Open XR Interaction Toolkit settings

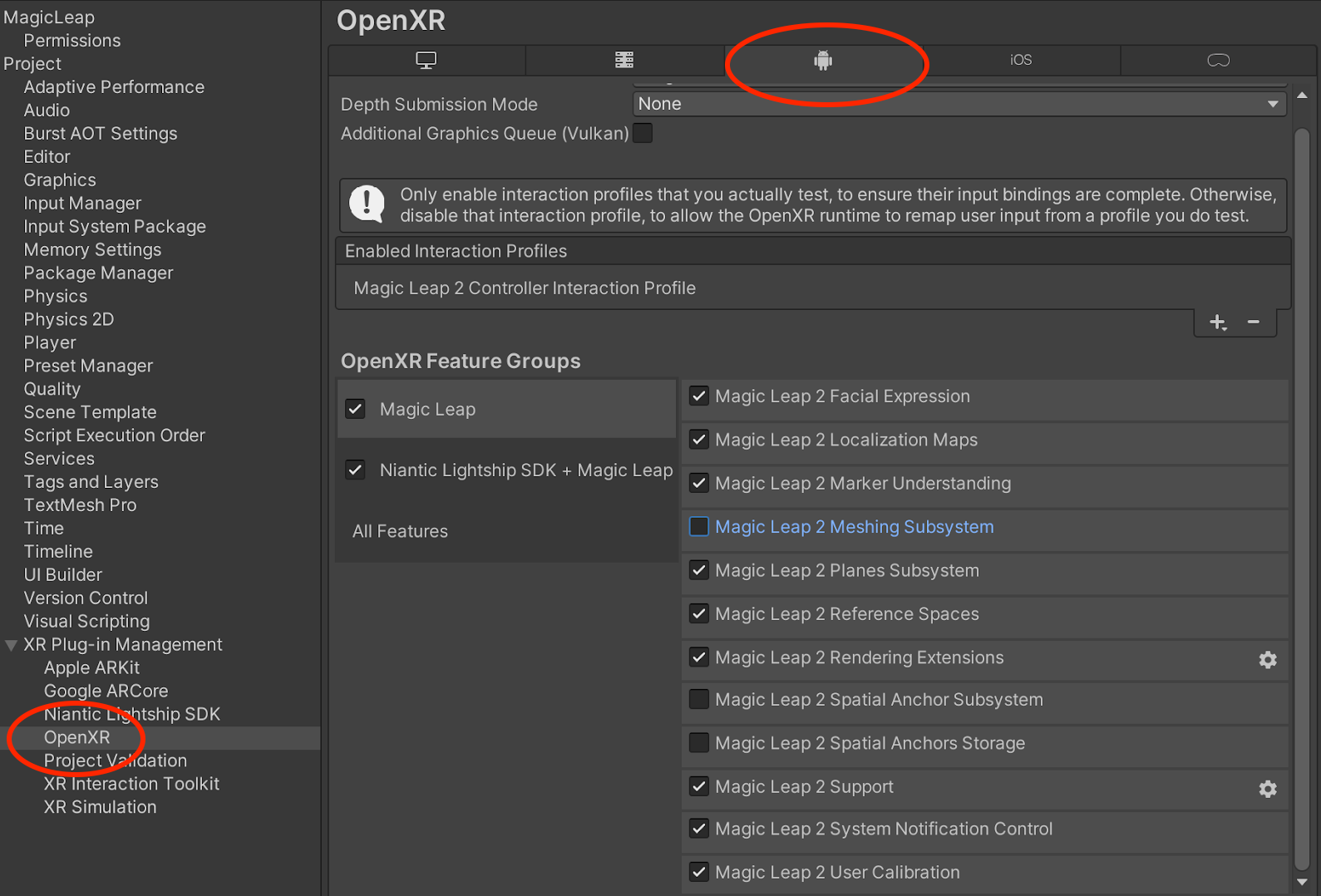click(x=131, y=785)
